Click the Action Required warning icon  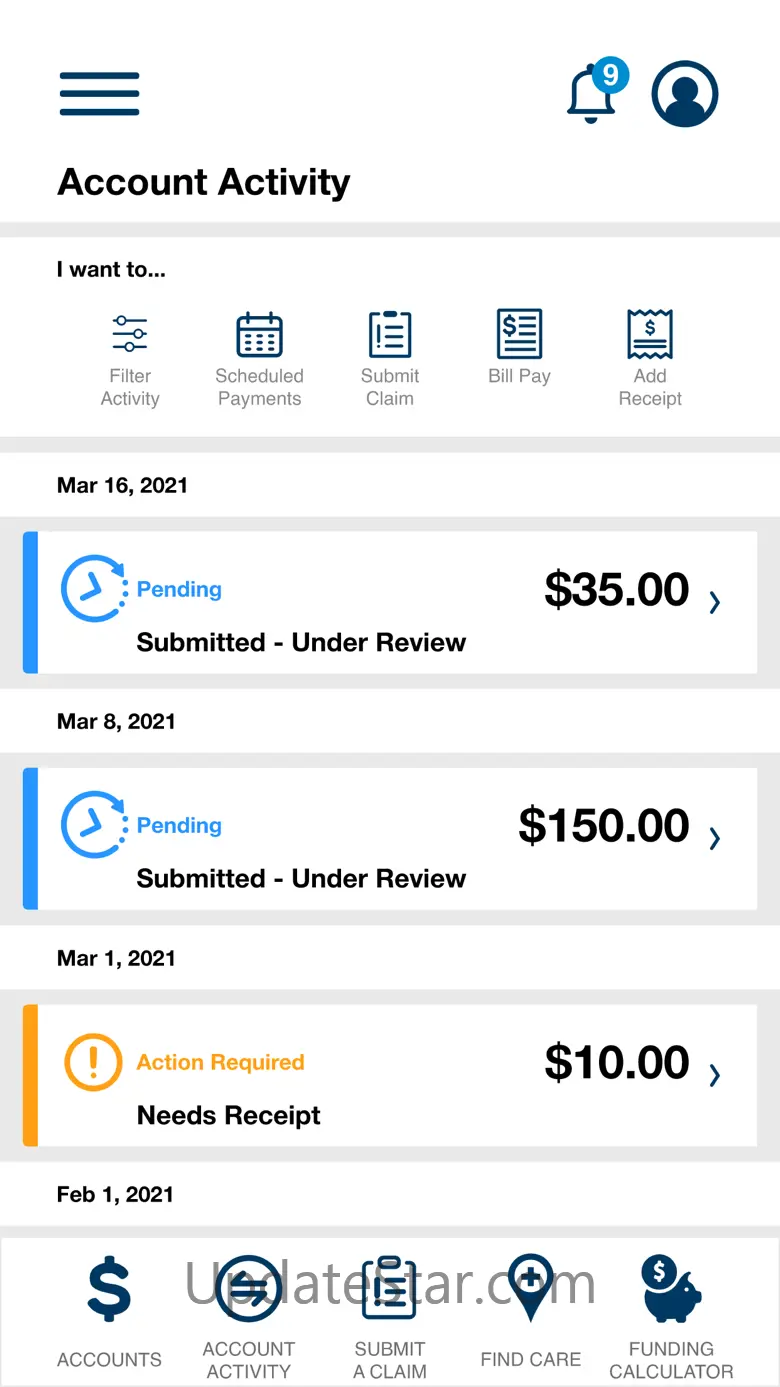[x=93, y=1062]
